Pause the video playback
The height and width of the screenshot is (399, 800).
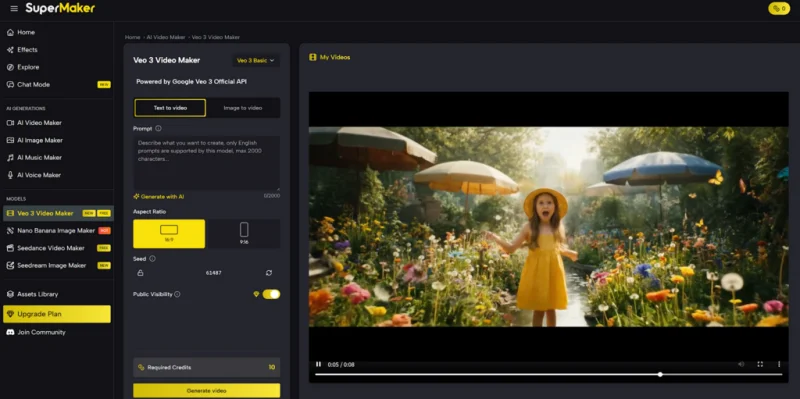tap(318, 364)
